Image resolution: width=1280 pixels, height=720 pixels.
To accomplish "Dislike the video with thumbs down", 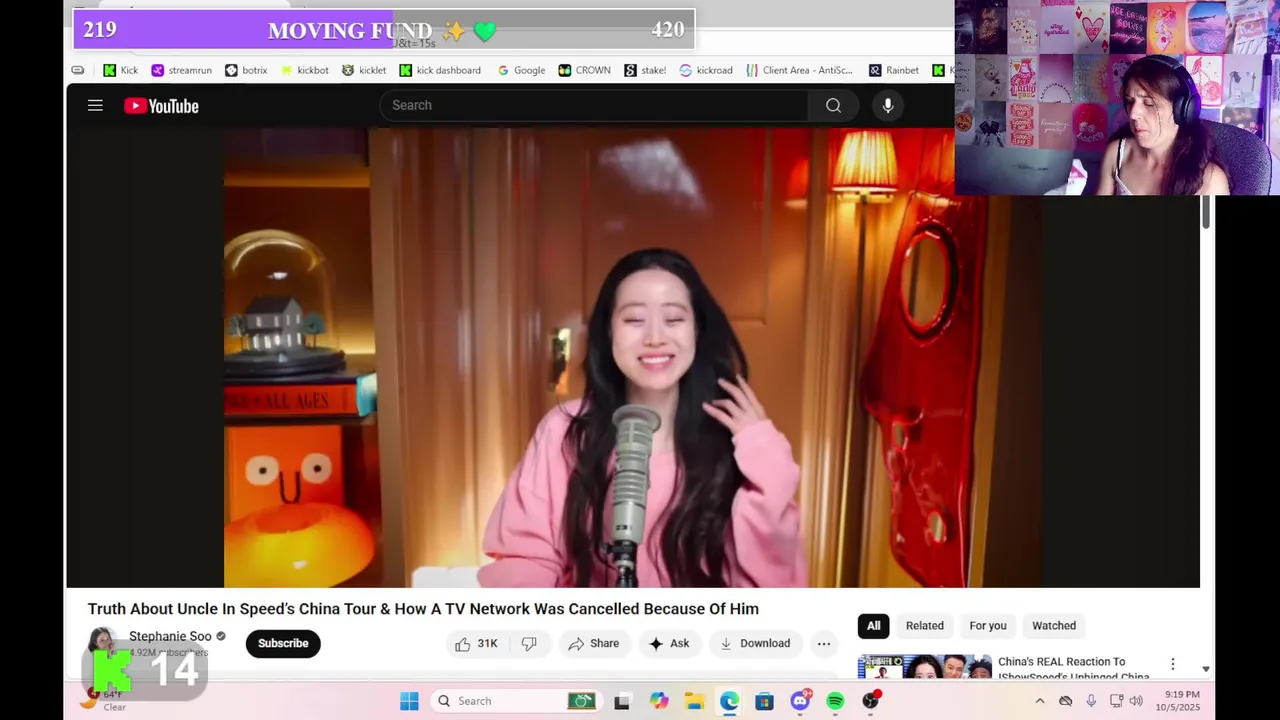I will point(529,644).
